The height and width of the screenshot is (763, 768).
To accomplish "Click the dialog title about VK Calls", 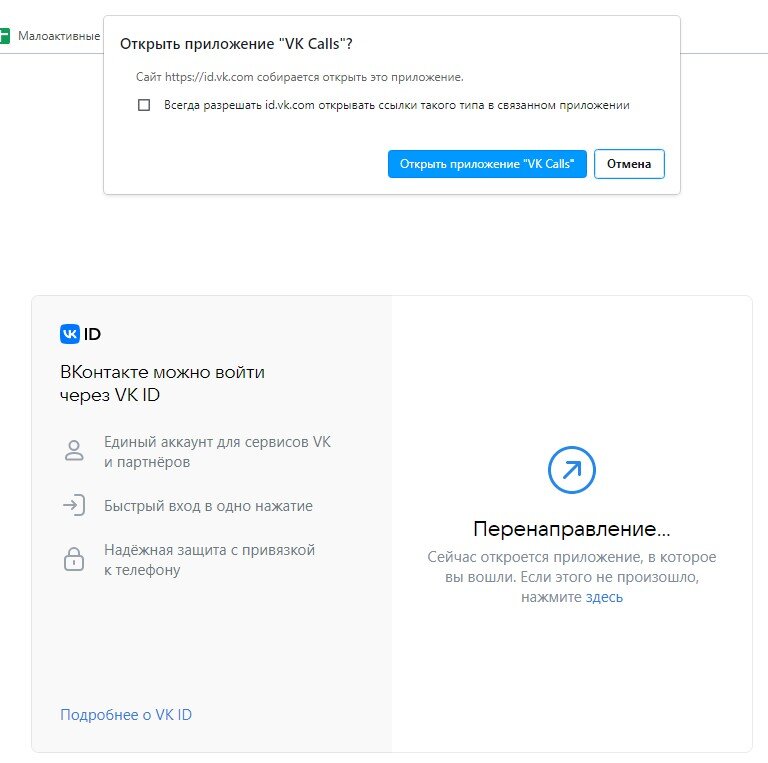I will [x=236, y=44].
